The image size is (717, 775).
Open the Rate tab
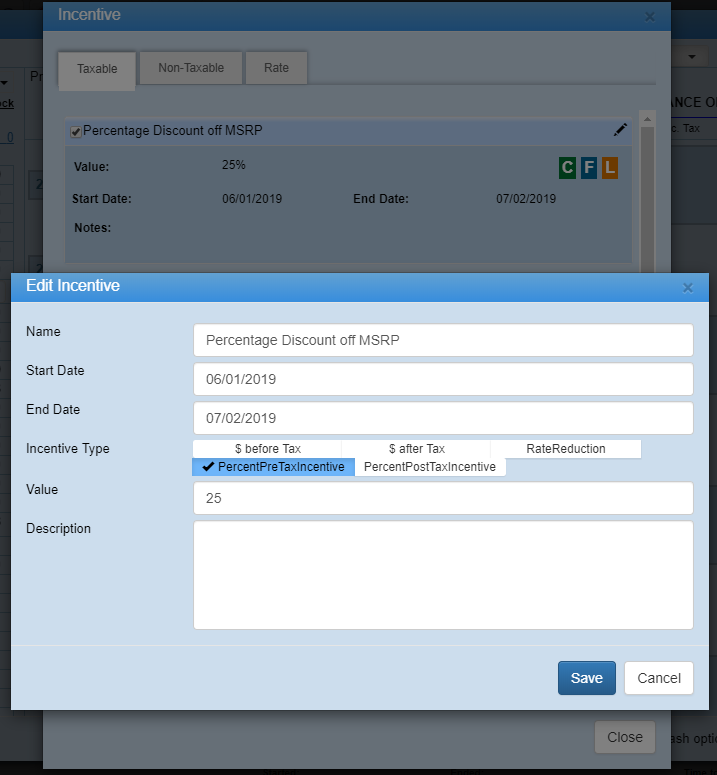(x=276, y=68)
